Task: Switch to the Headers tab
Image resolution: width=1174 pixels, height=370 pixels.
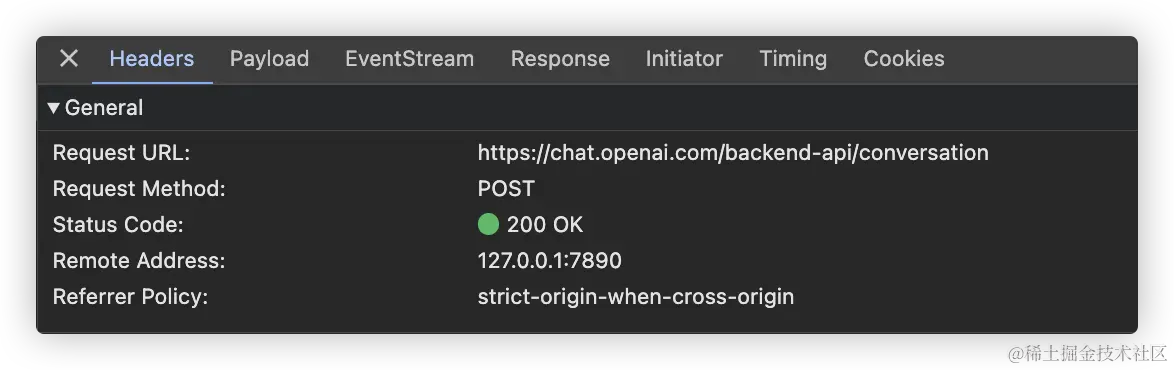Action: 152,58
